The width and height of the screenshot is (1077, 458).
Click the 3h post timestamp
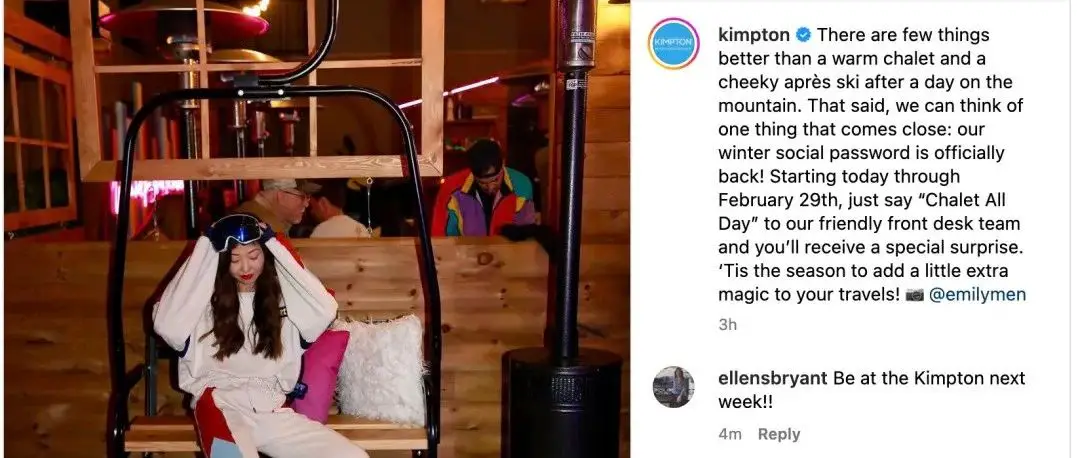(727, 324)
